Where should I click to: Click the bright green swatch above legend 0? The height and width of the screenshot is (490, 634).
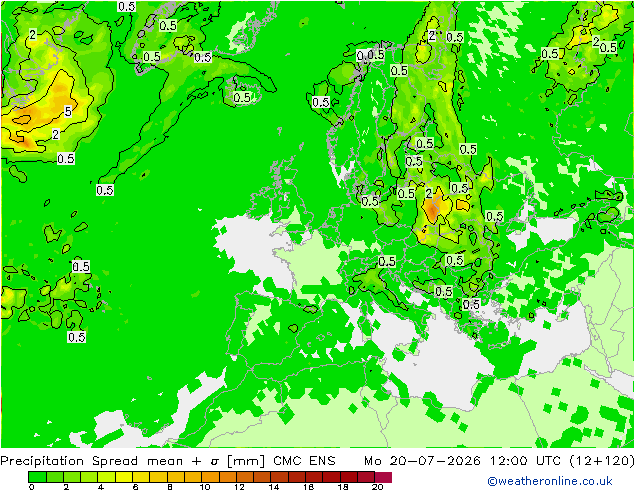37,477
